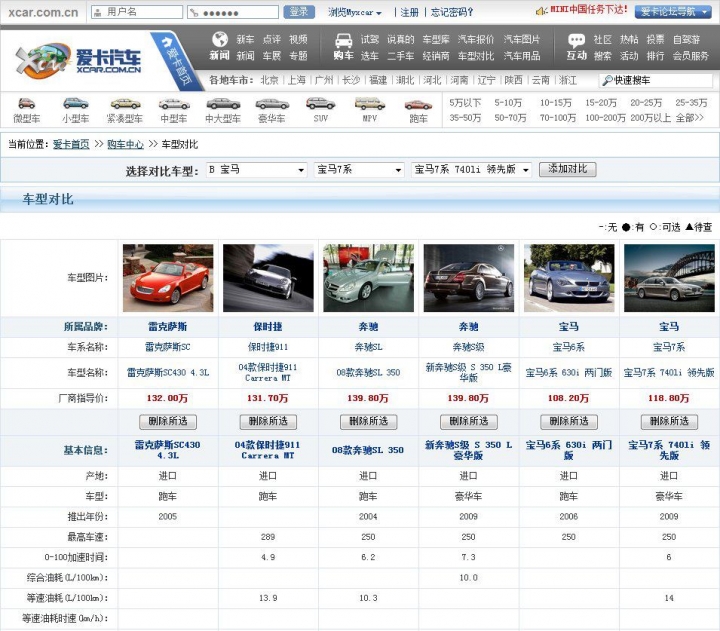Select the 上海 city link

pos(297,80)
